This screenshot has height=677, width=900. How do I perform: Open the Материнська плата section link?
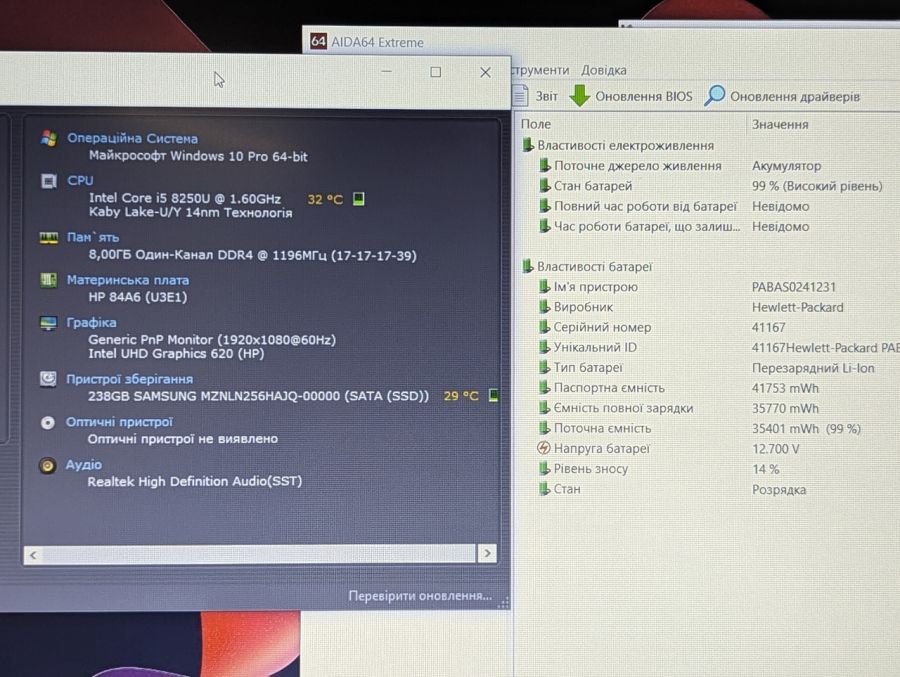point(127,280)
